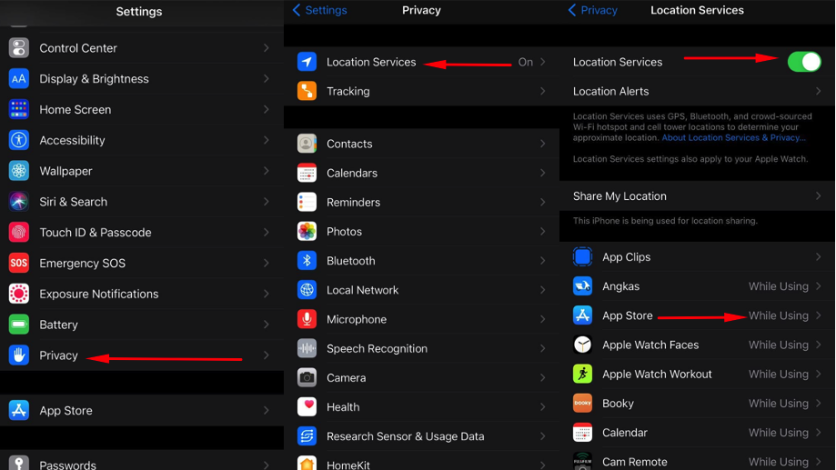The width and height of the screenshot is (836, 470).
Task: Expand Control Center row chevron
Action: [x=266, y=48]
